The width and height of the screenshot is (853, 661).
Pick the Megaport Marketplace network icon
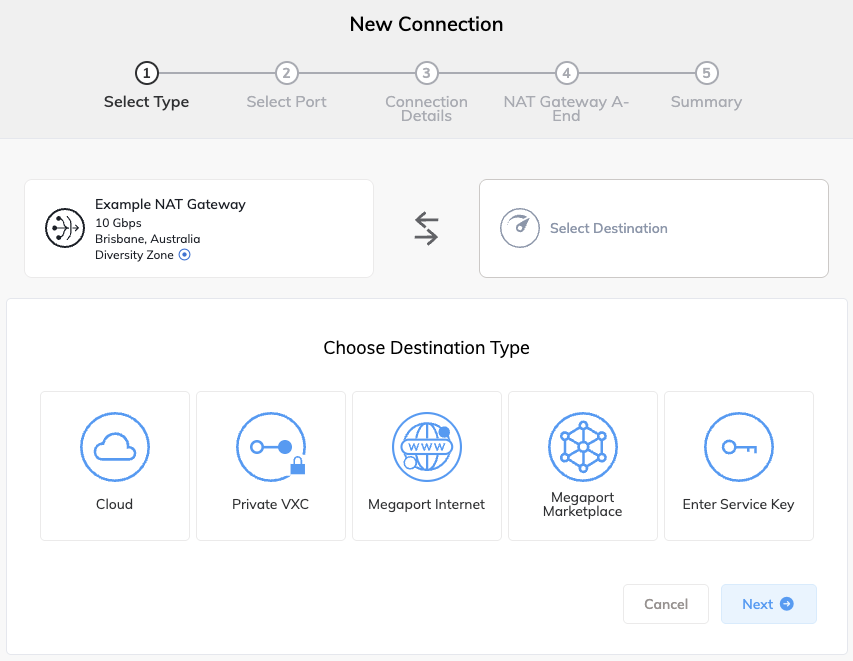[582, 447]
